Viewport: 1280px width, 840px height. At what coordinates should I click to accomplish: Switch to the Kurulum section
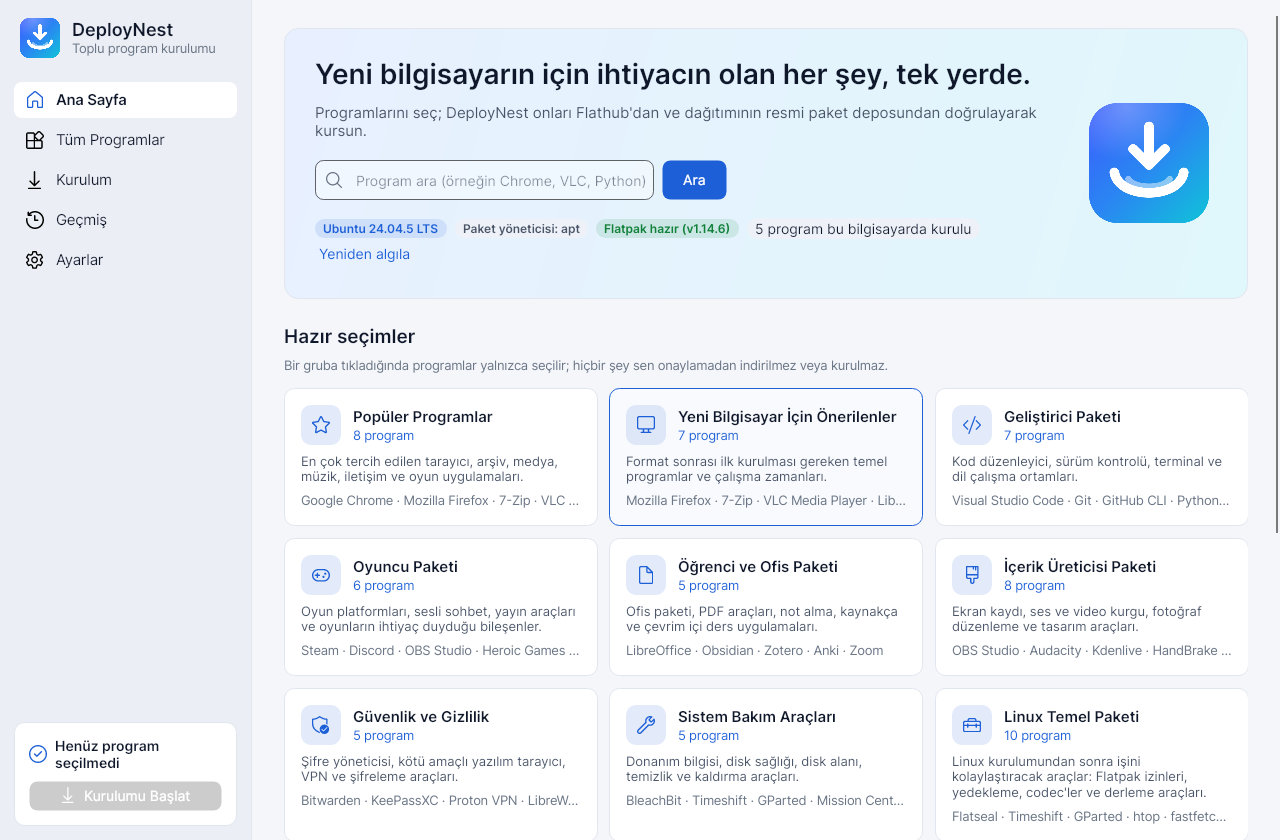point(125,180)
